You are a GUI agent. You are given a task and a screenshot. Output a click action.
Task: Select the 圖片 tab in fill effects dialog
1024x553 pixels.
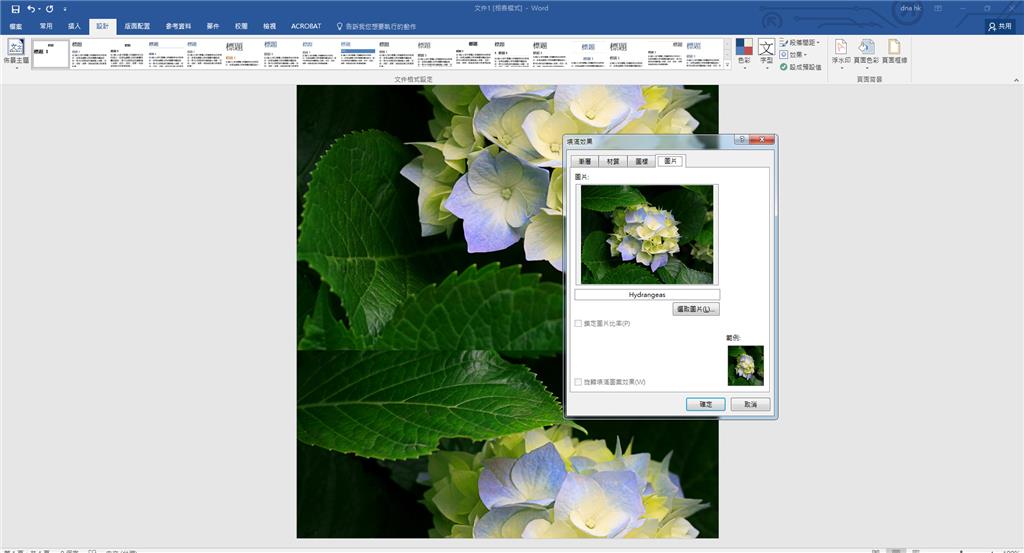pos(671,161)
